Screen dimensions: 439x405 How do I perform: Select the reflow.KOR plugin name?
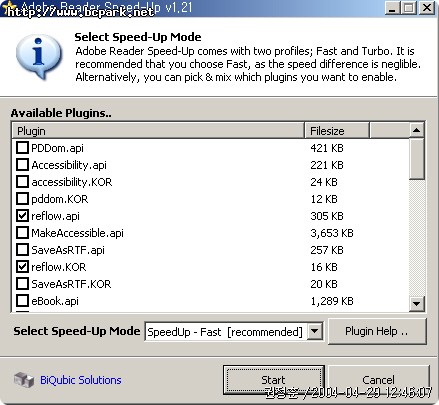pyautogui.click(x=59, y=267)
